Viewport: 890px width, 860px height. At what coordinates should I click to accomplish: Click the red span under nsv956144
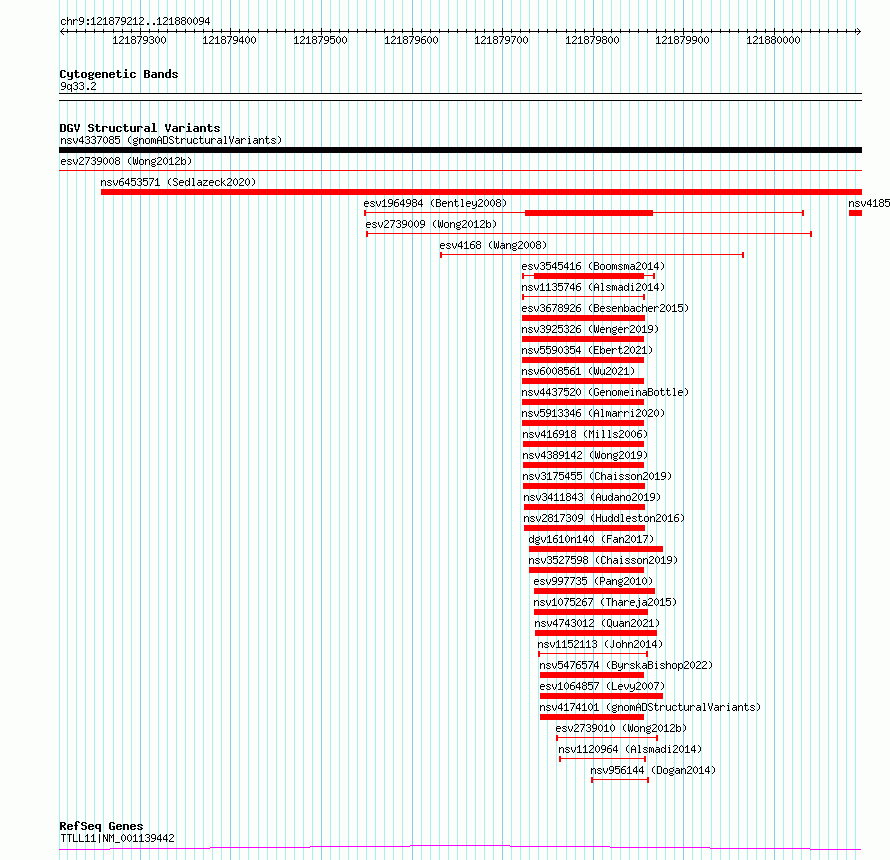(620, 780)
